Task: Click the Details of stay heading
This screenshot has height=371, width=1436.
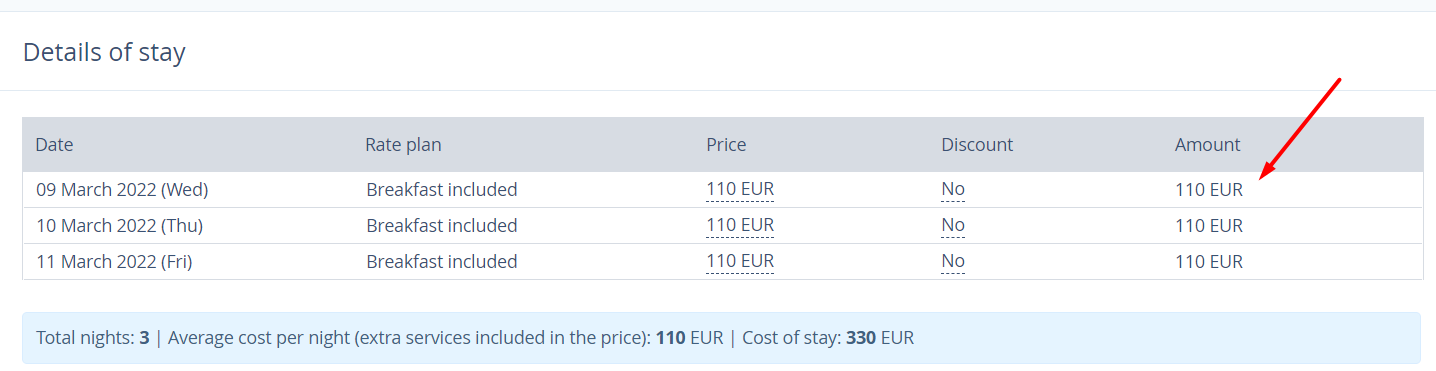Action: pyautogui.click(x=104, y=52)
